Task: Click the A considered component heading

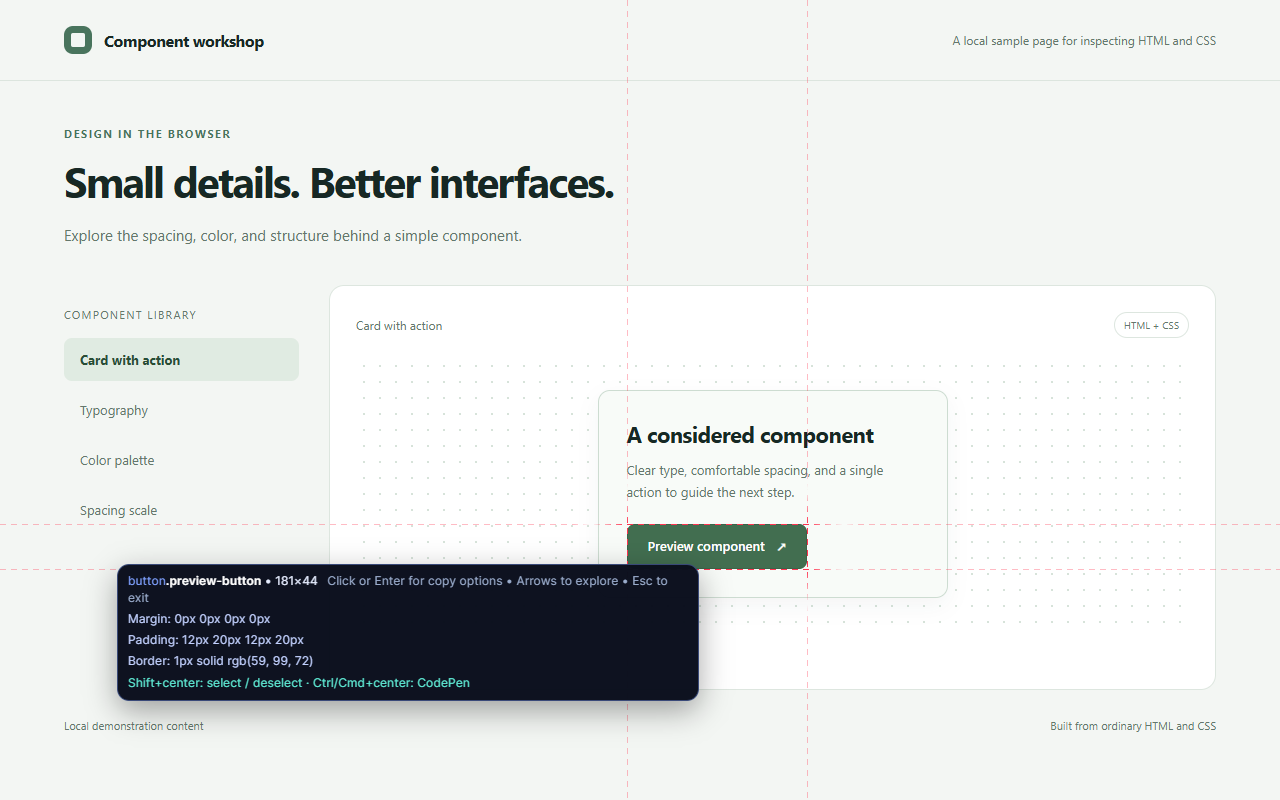Action: [750, 435]
